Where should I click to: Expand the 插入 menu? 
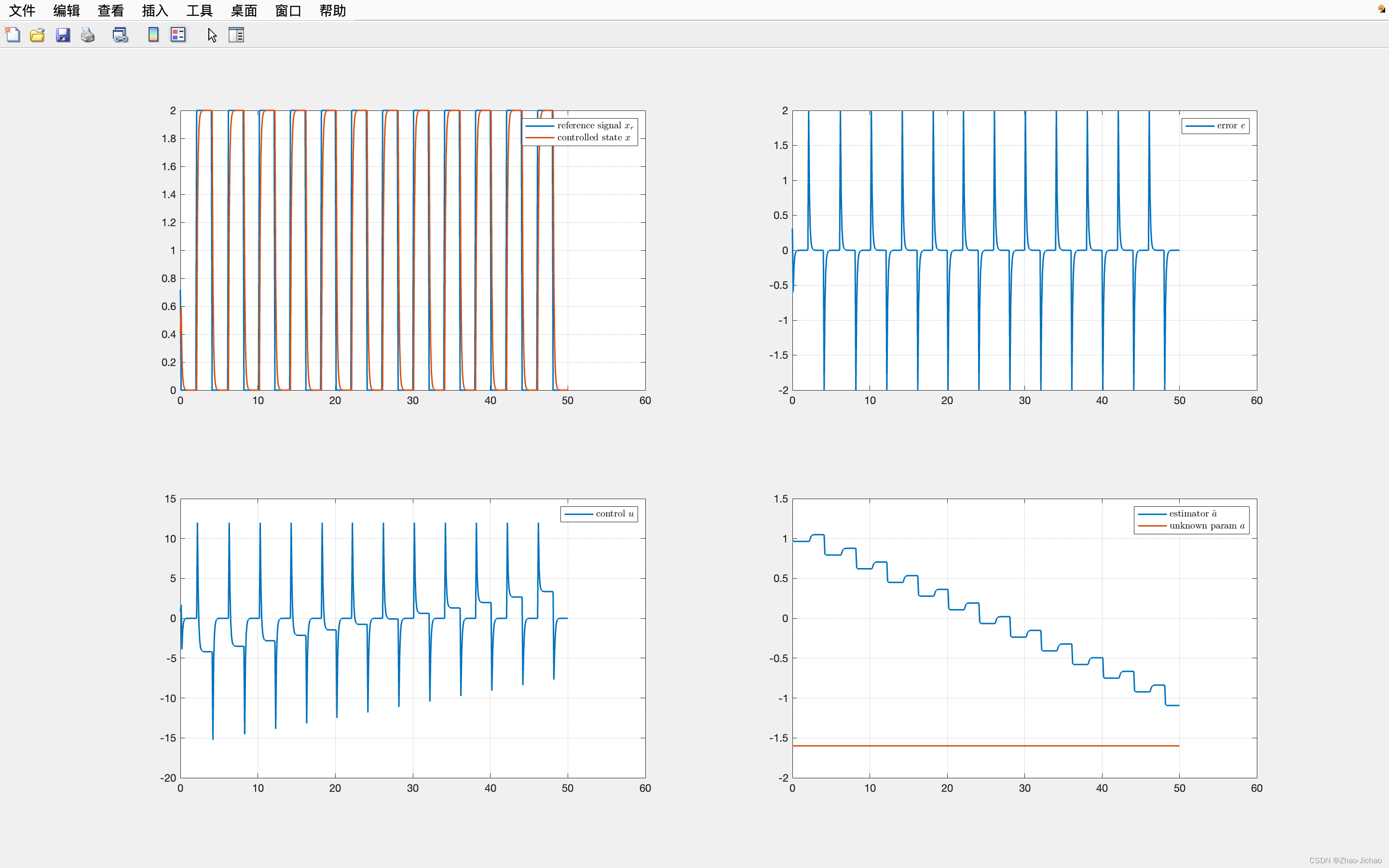[x=155, y=10]
